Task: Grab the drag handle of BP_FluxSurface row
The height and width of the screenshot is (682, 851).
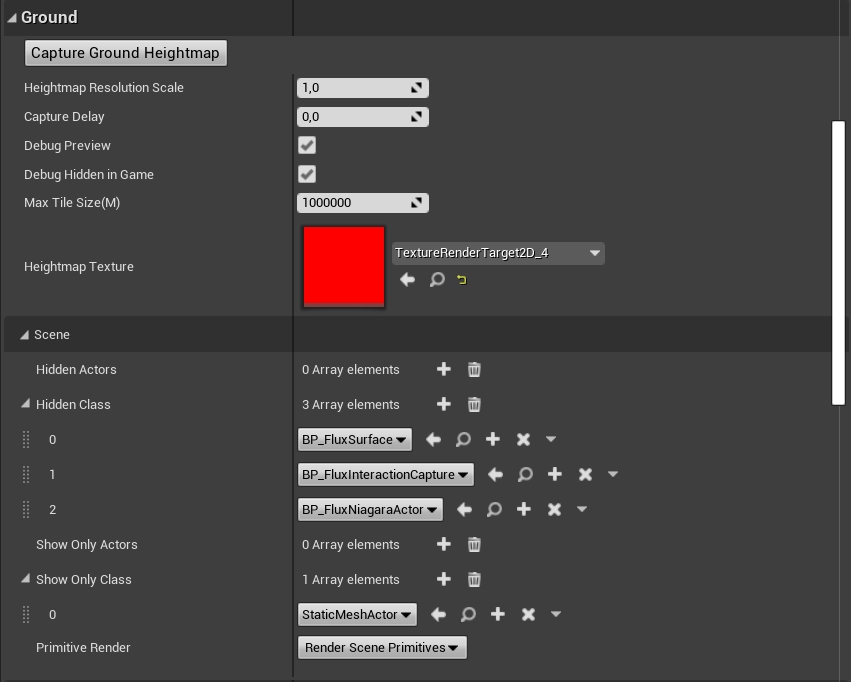Action: [26, 439]
